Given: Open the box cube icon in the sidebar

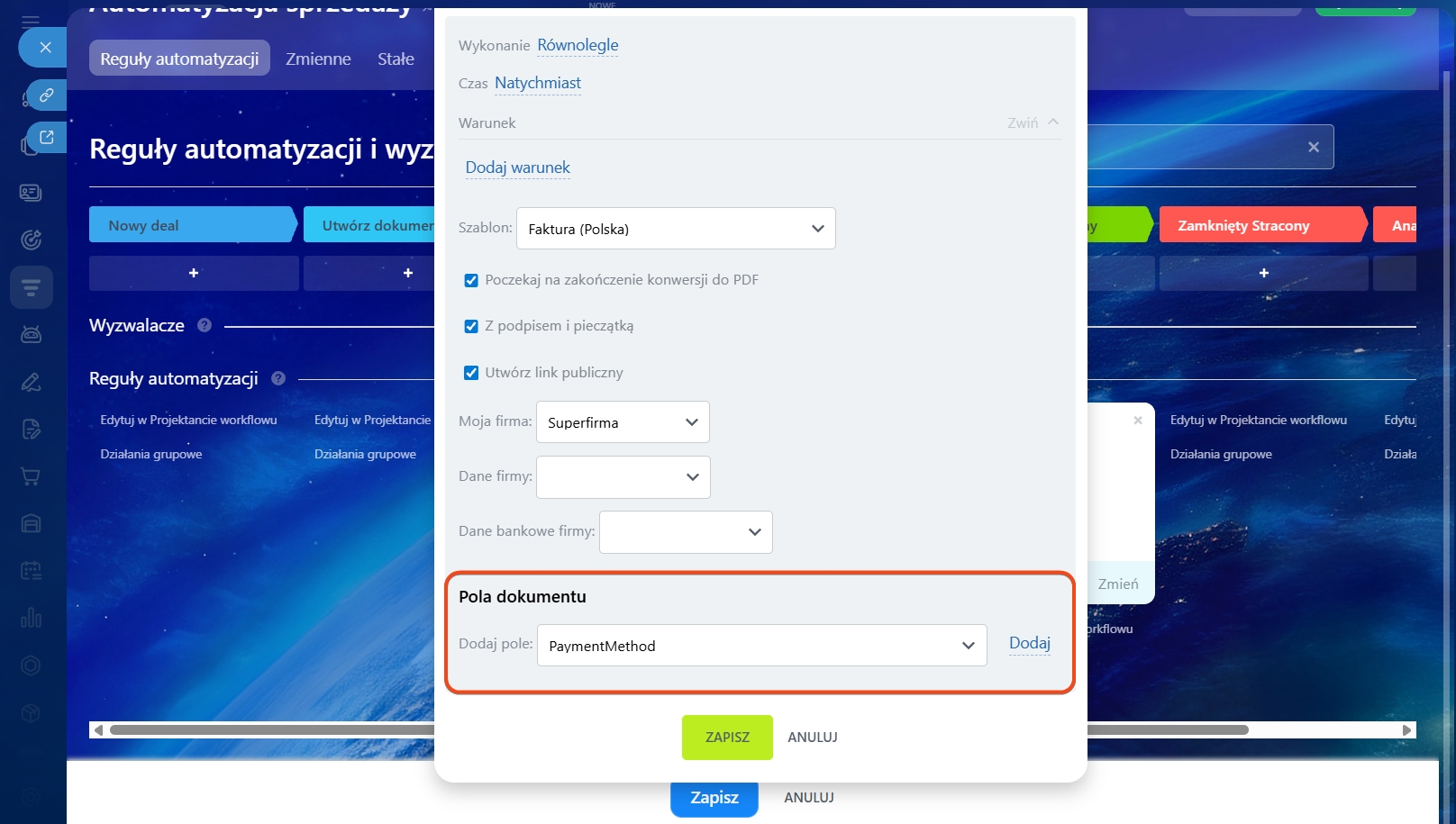Looking at the screenshot, I should [31, 713].
